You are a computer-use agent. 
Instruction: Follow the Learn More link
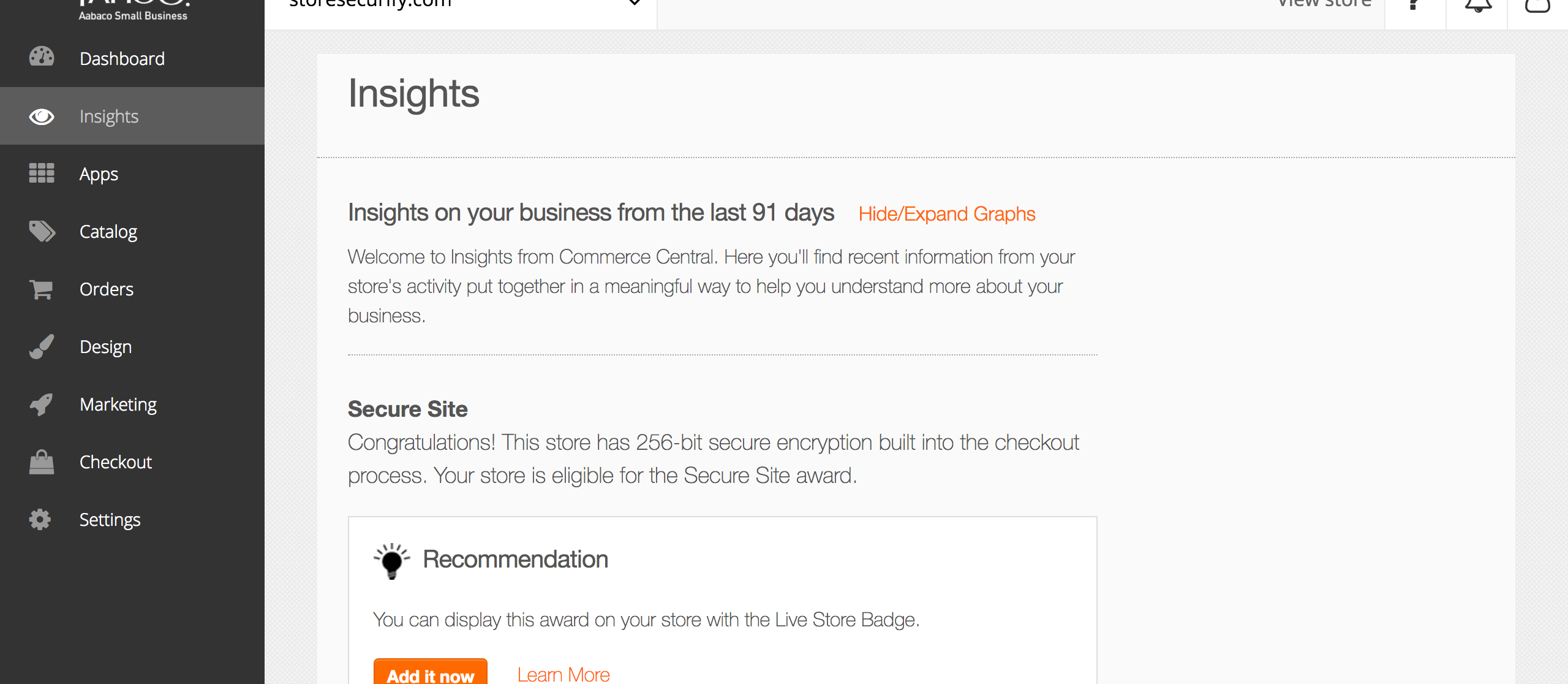pyautogui.click(x=563, y=674)
